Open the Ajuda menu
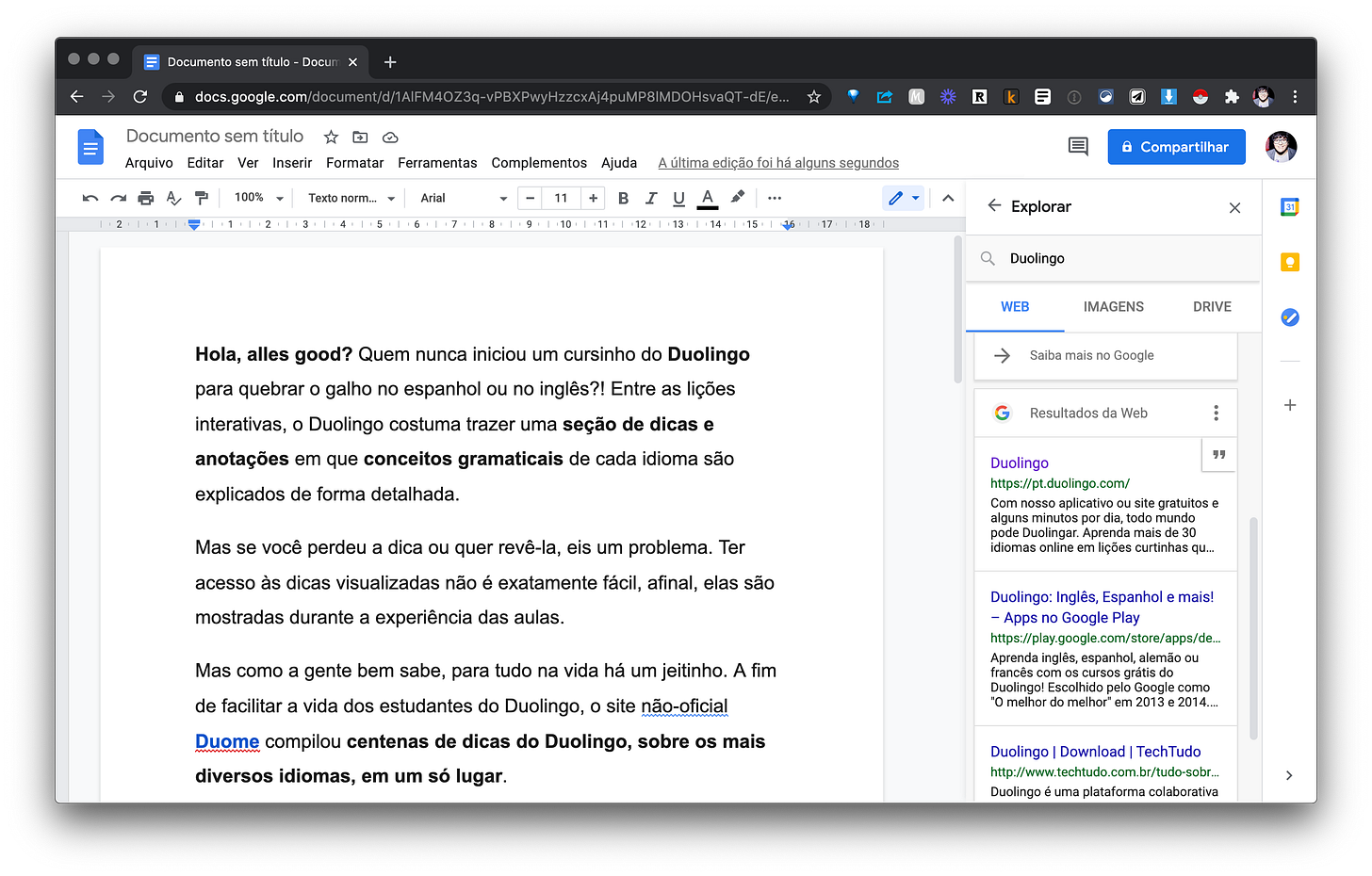 619,163
